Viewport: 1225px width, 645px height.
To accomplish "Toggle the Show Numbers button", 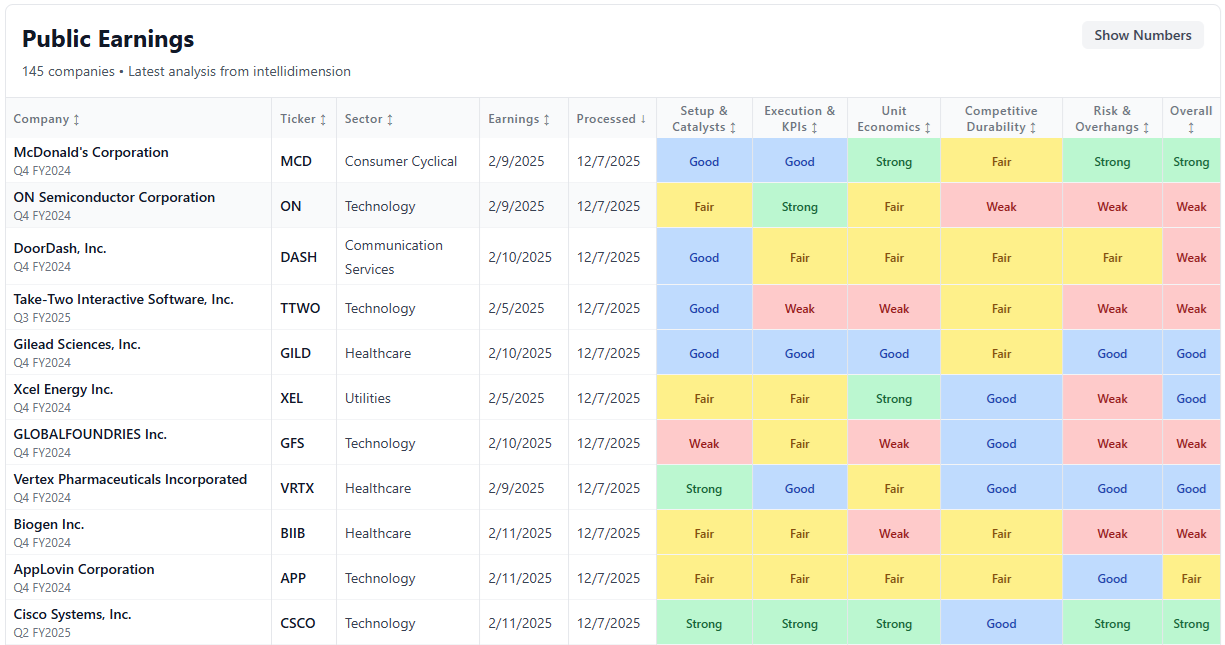I will pos(1142,35).
